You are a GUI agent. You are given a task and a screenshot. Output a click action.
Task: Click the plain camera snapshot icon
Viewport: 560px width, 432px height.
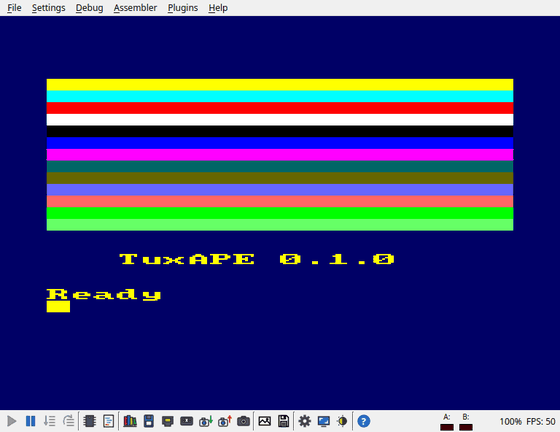click(244, 421)
